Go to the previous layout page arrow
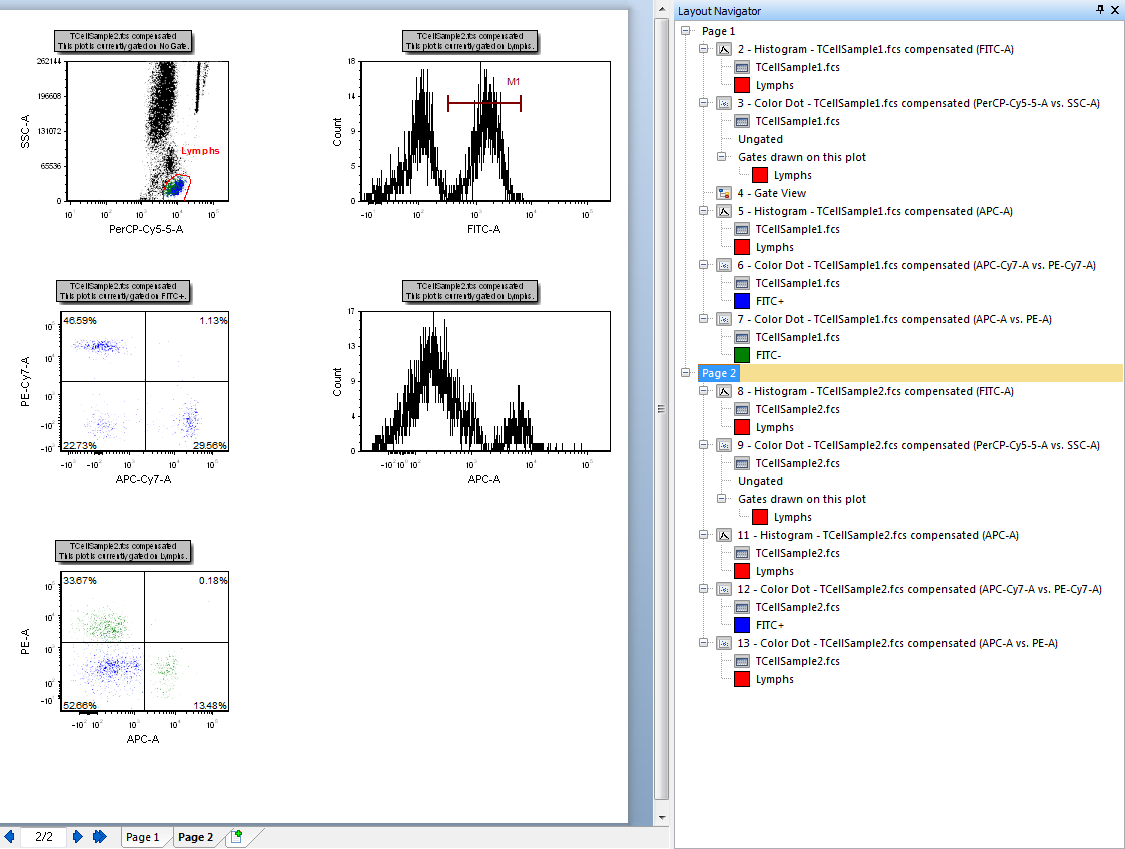1125x849 pixels. 10,836
